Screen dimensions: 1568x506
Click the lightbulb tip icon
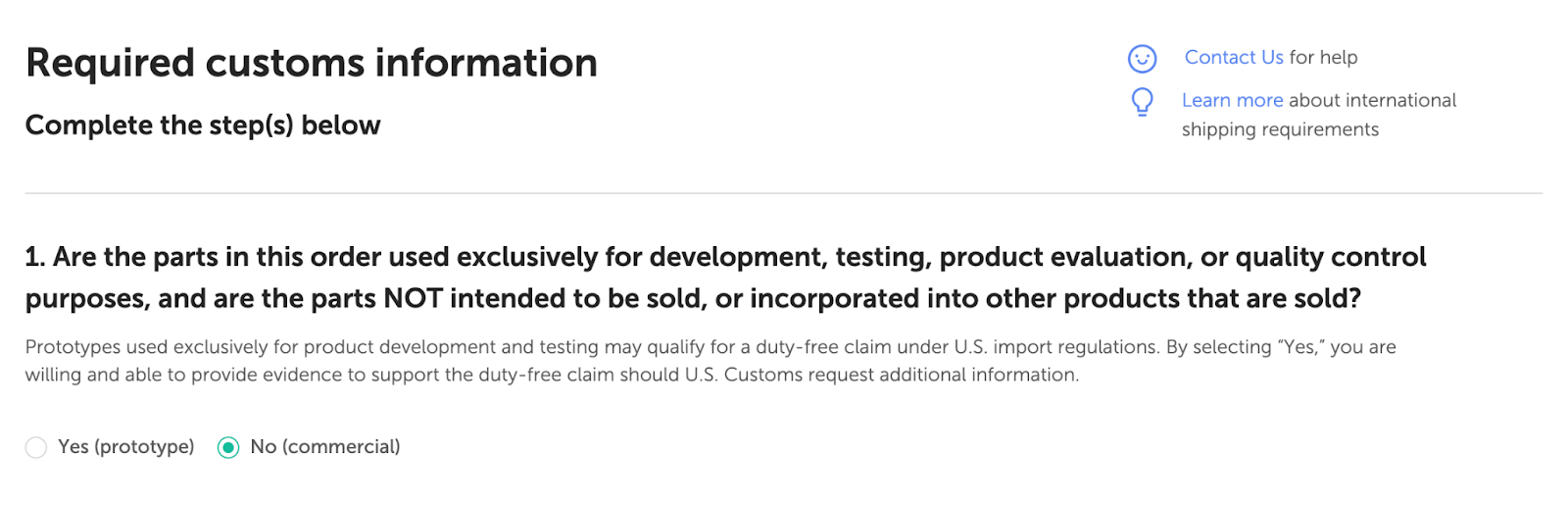(1143, 102)
